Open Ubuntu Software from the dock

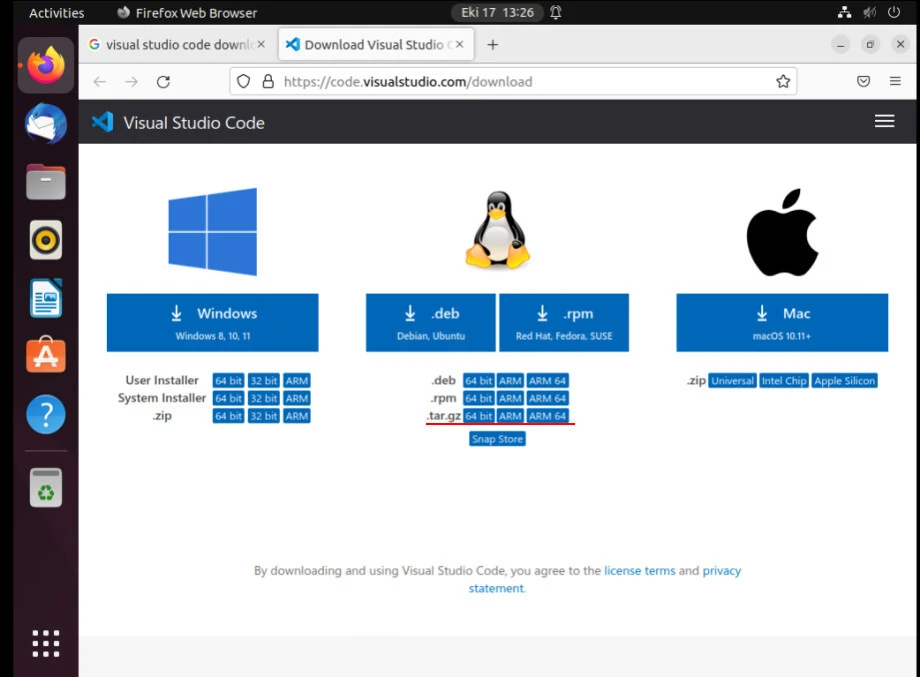[x=46, y=356]
